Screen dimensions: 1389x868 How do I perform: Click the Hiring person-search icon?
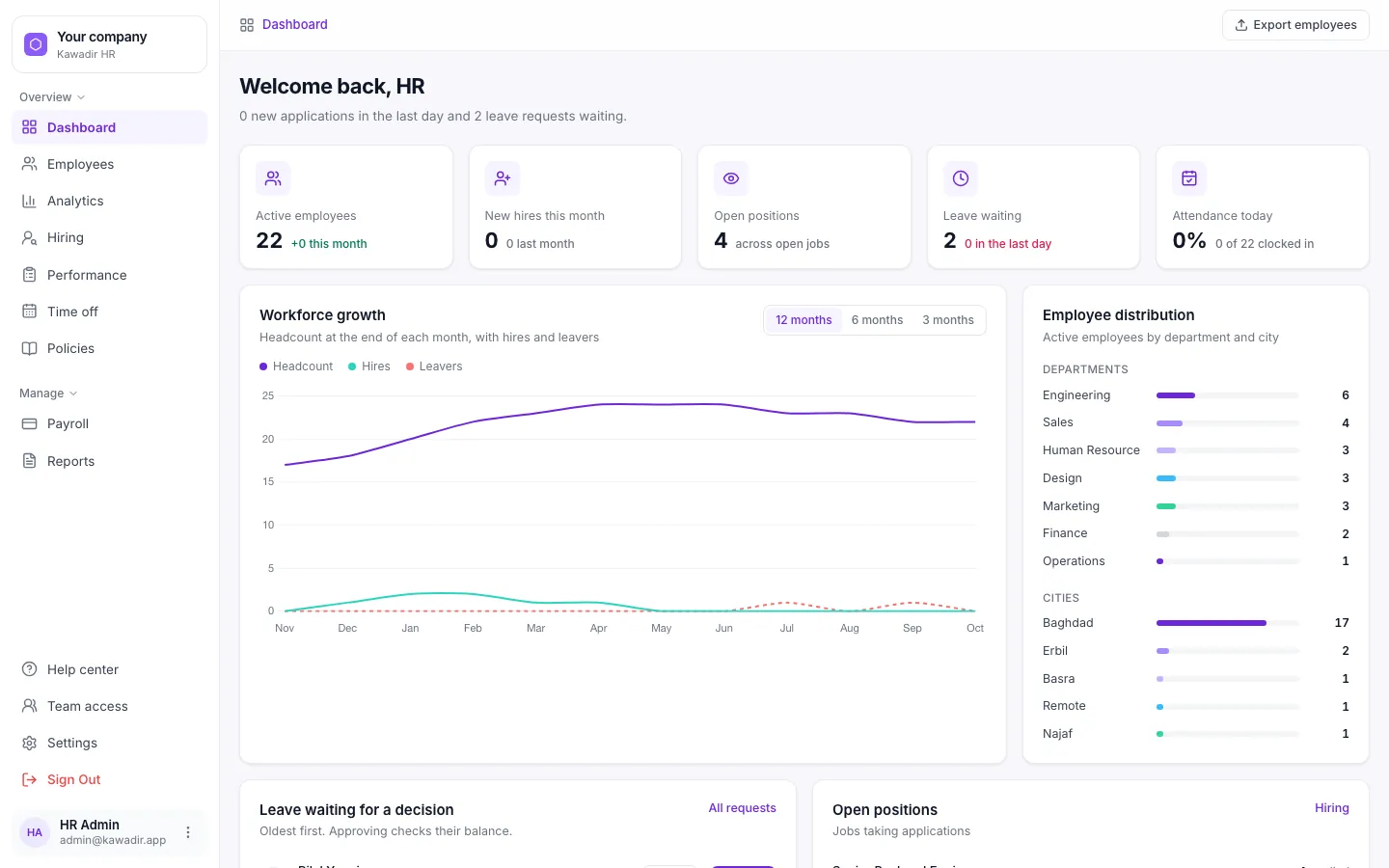click(30, 237)
